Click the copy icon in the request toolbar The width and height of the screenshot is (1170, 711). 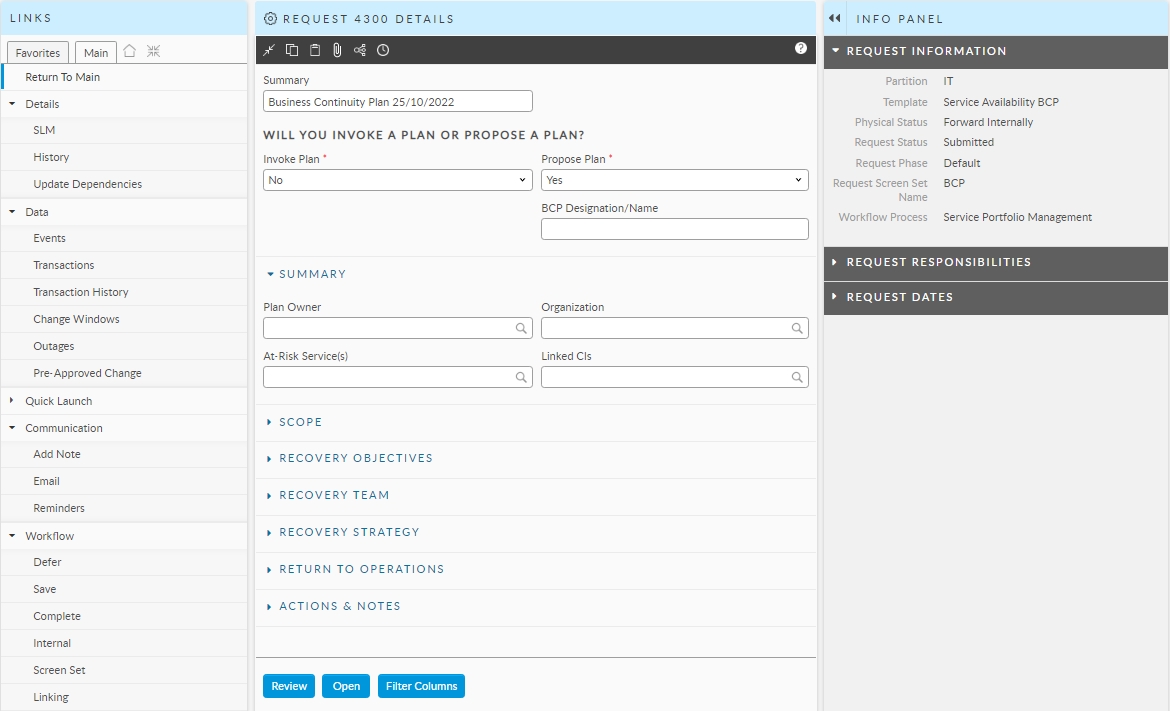292,50
